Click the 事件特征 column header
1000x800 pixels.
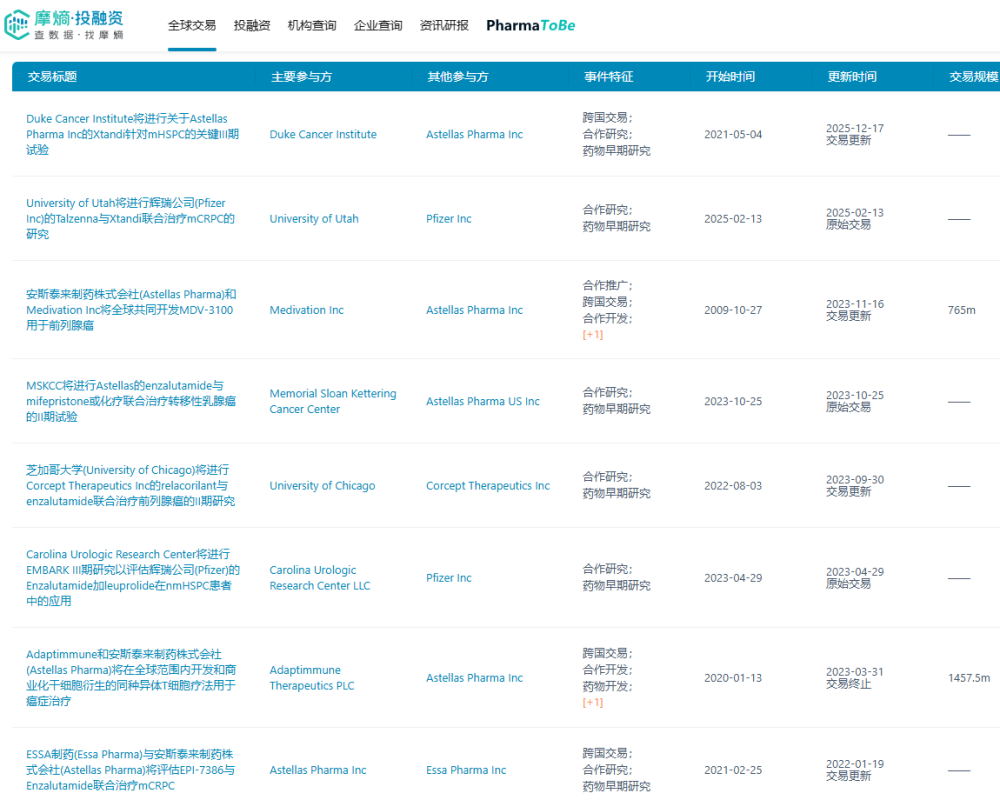[608, 77]
